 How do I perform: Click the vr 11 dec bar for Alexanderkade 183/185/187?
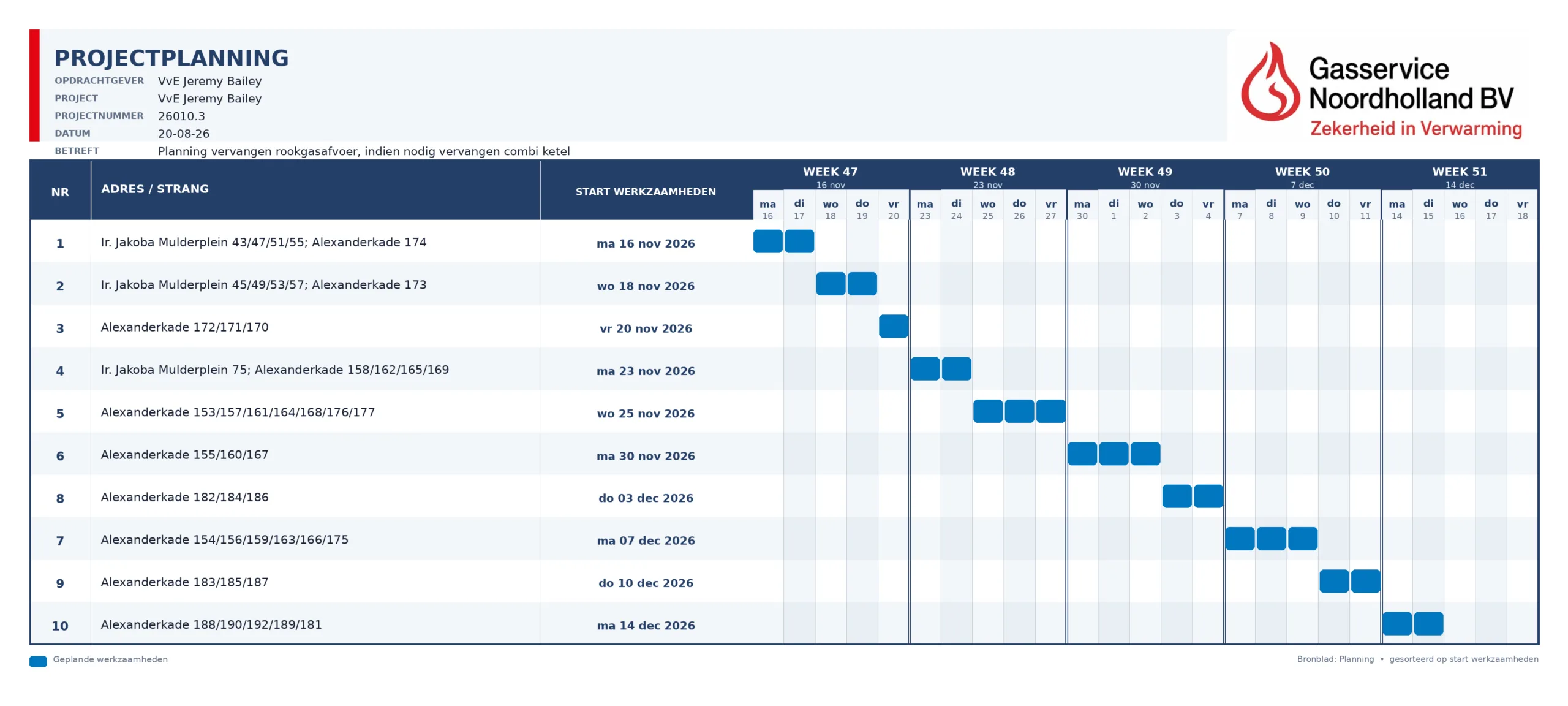[x=1365, y=581]
